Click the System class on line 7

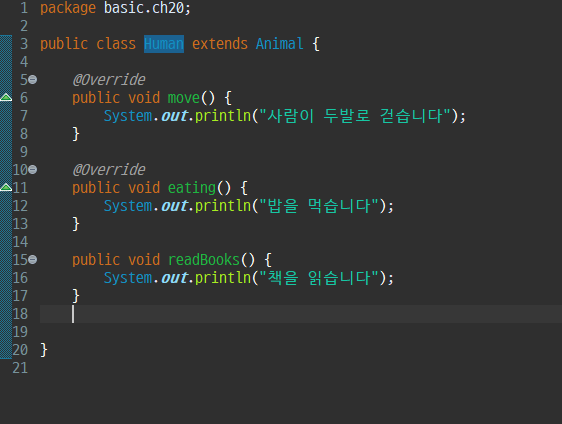[128, 116]
